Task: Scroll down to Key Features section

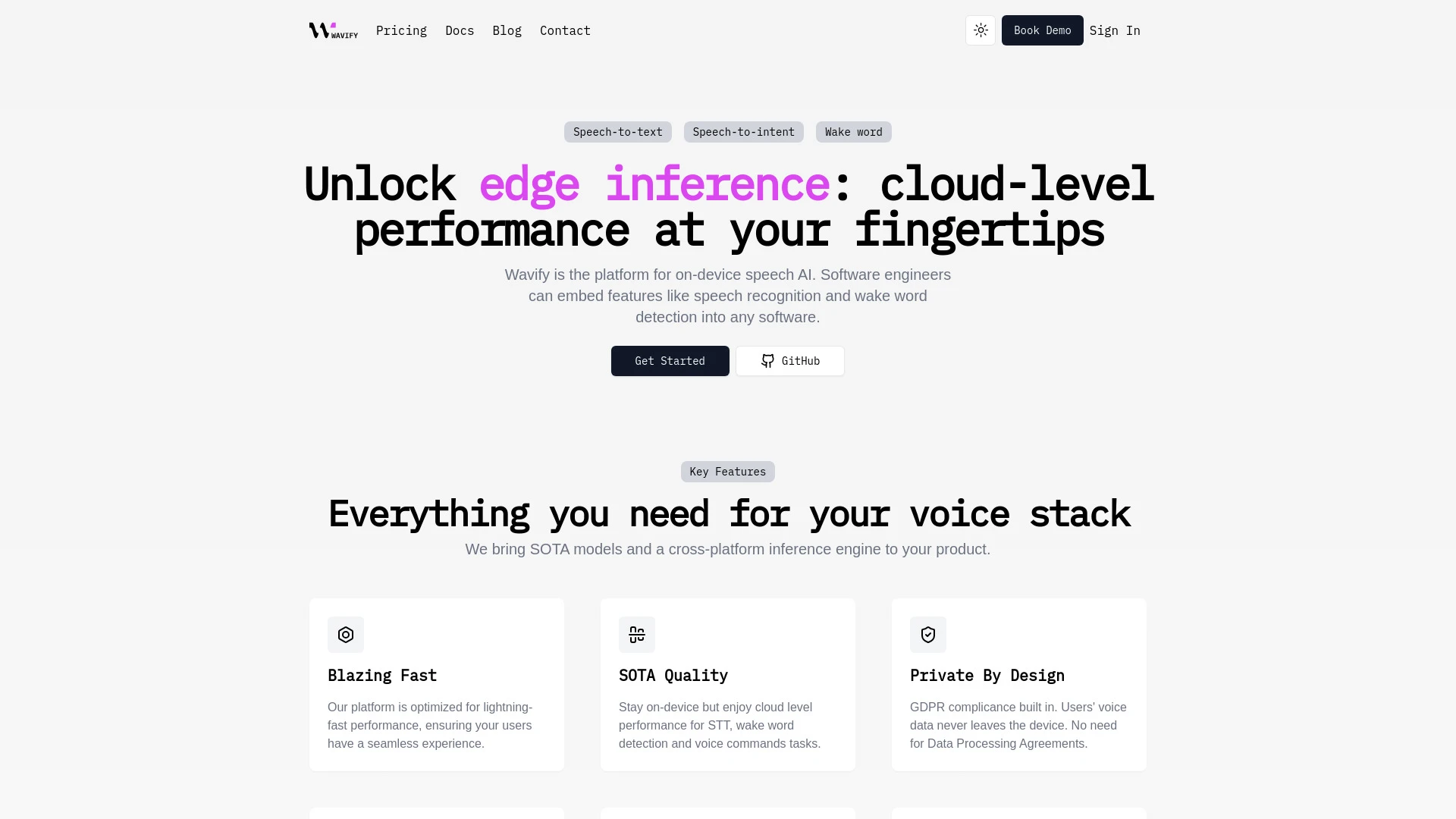Action: [728, 471]
